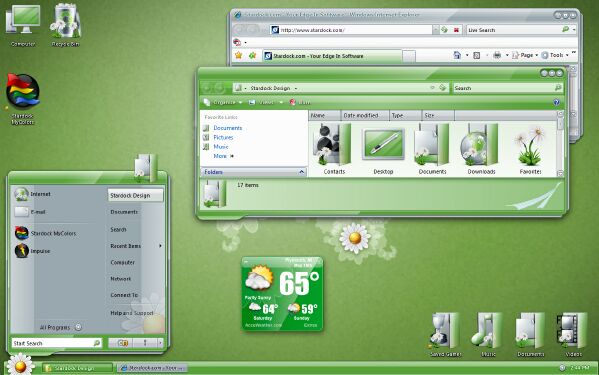Click the Print icon in browser toolbar
599x375 pixels.
tap(497, 55)
